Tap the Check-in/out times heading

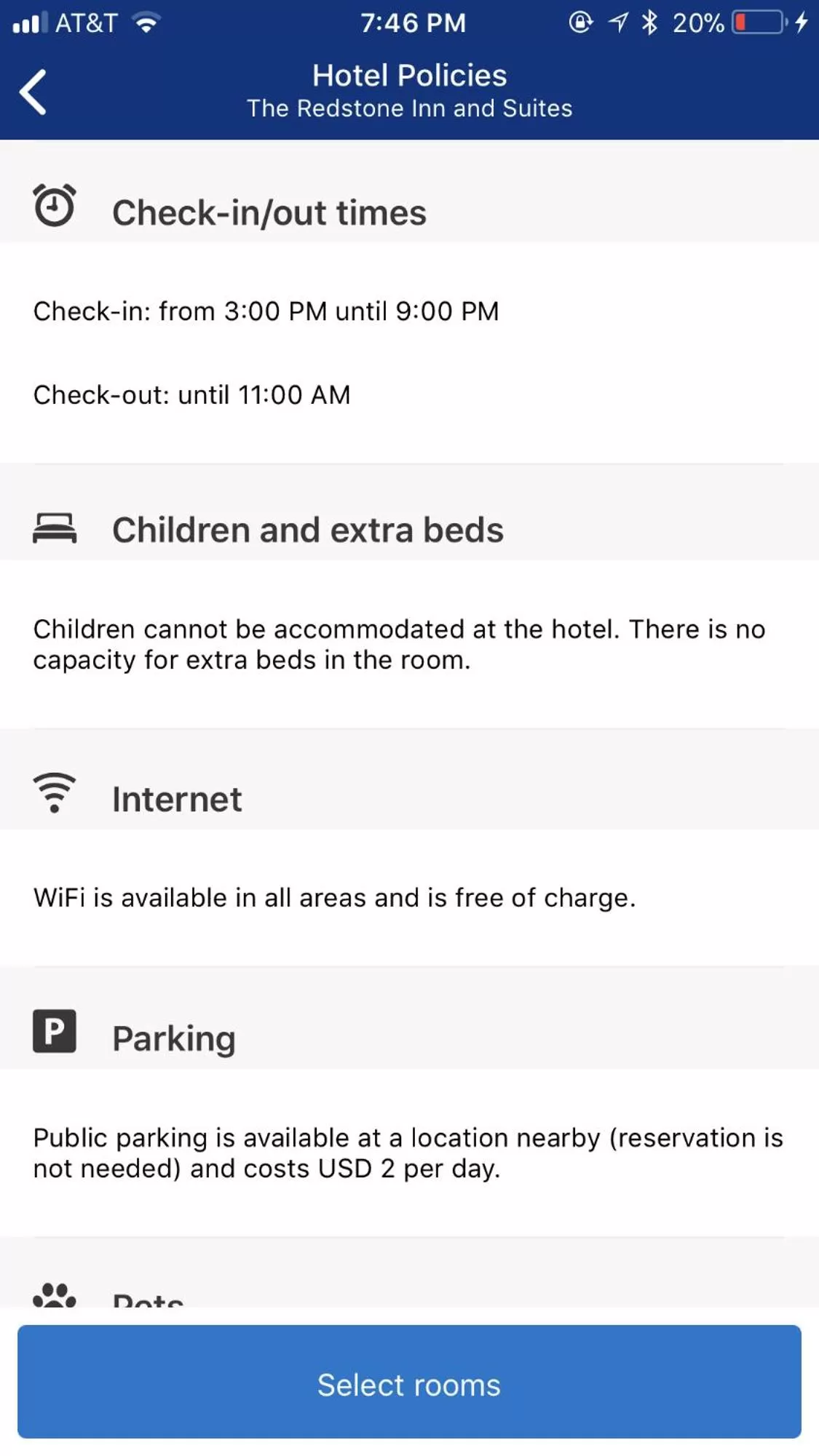coord(269,213)
